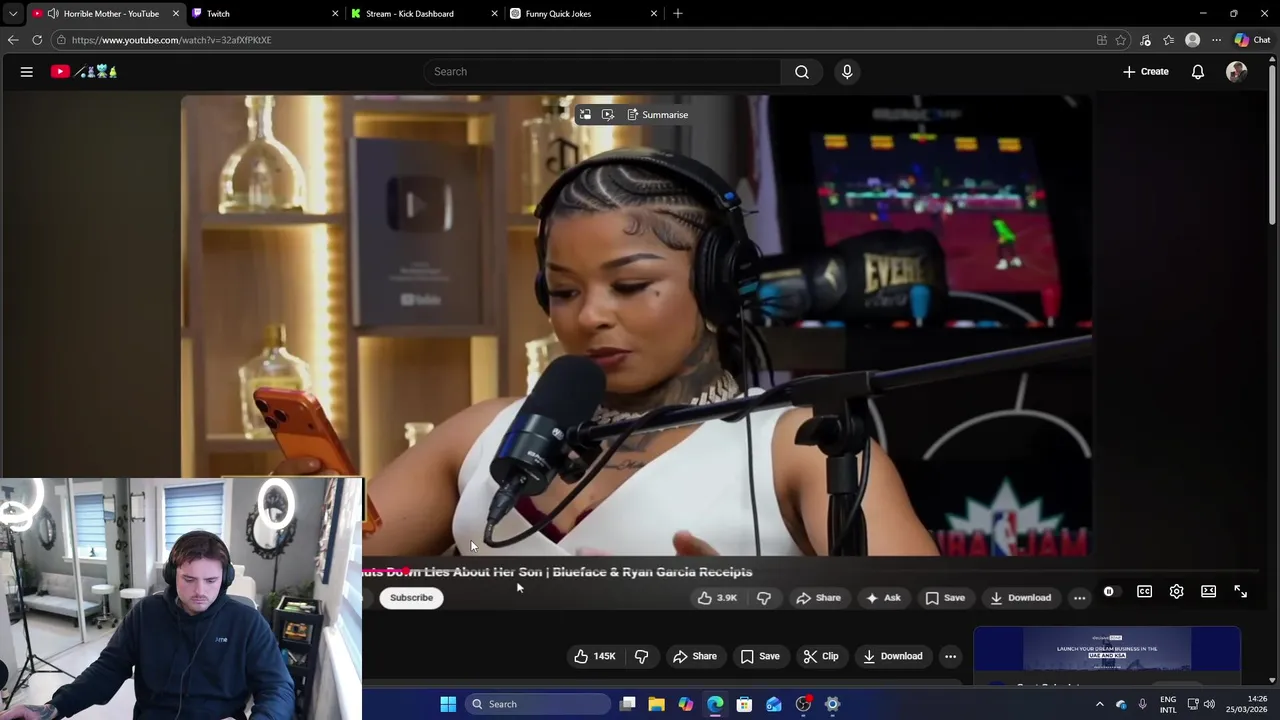Click the Ask button
The width and height of the screenshot is (1280, 720).
click(884, 598)
